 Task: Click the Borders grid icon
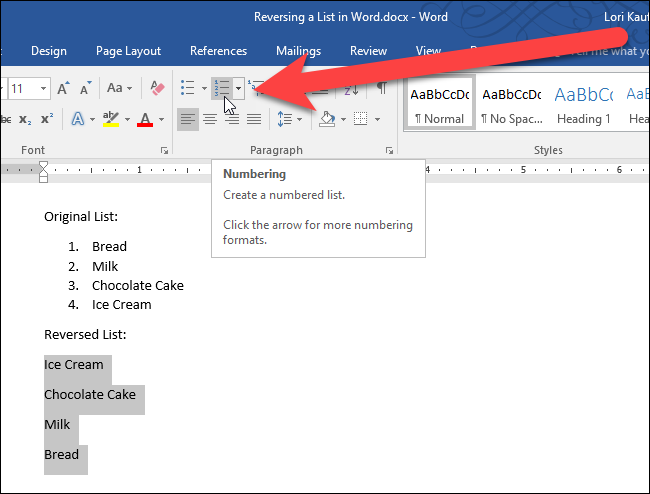[360, 119]
